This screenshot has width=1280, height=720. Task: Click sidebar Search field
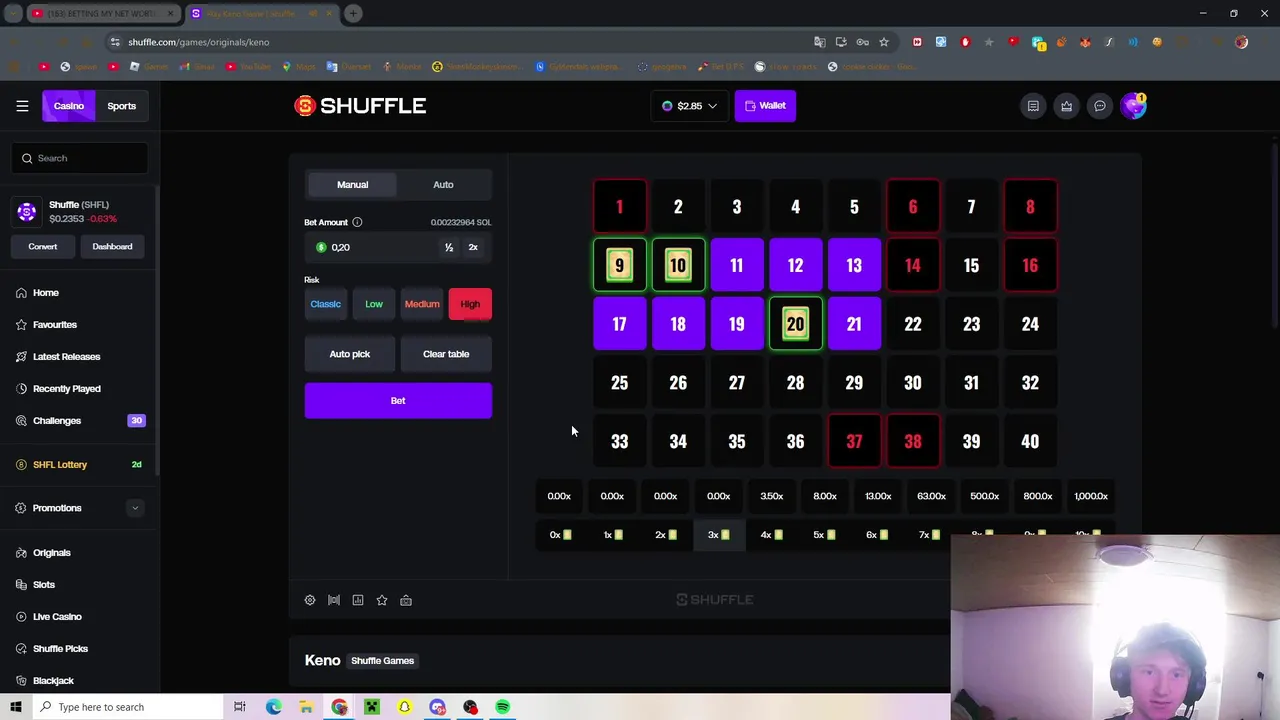coord(80,158)
